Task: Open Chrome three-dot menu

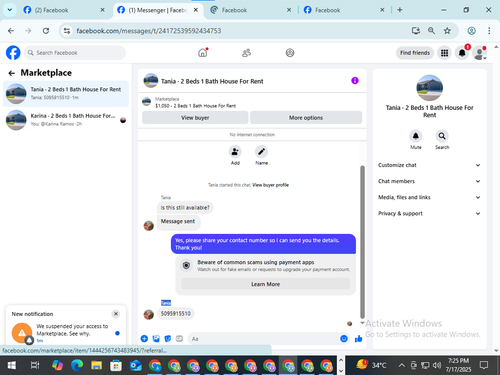Action: (x=489, y=31)
